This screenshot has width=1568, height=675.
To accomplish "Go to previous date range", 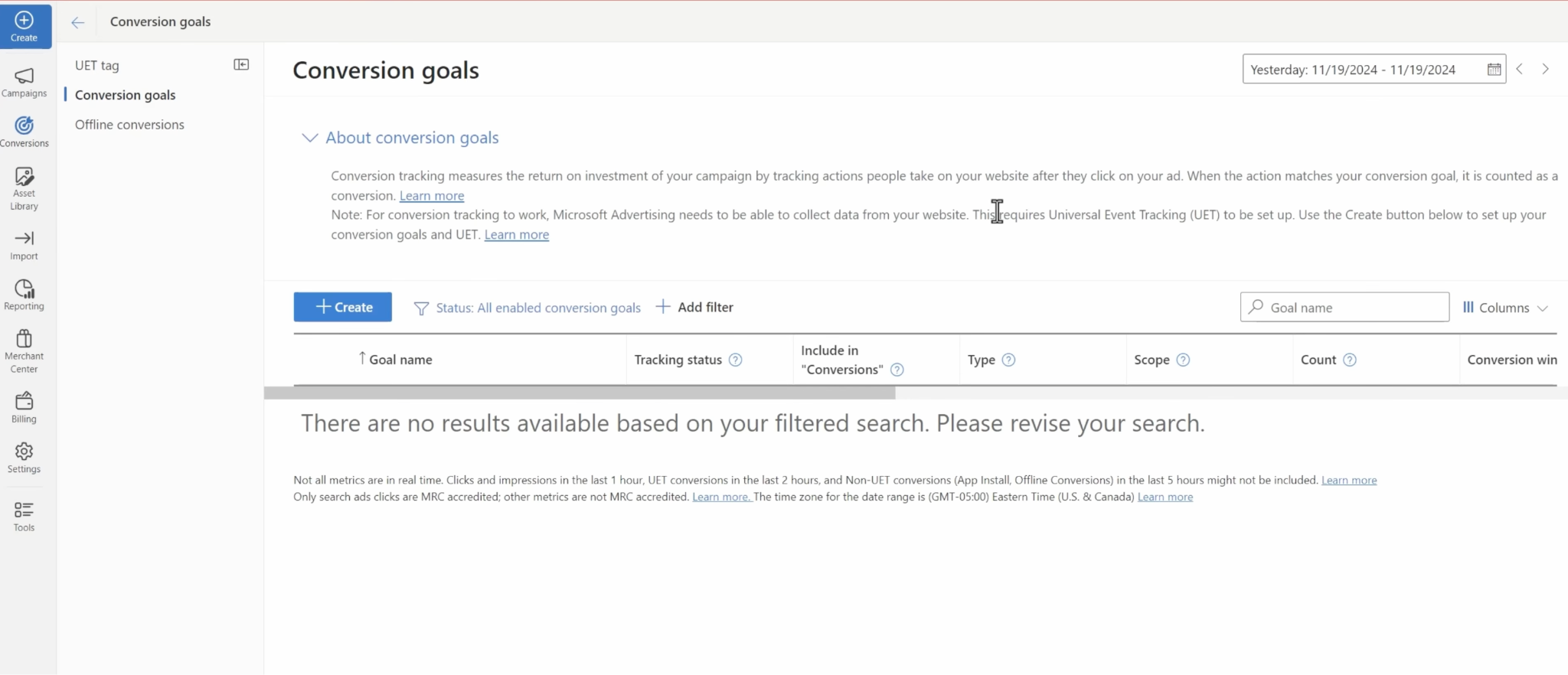I will 1520,69.
